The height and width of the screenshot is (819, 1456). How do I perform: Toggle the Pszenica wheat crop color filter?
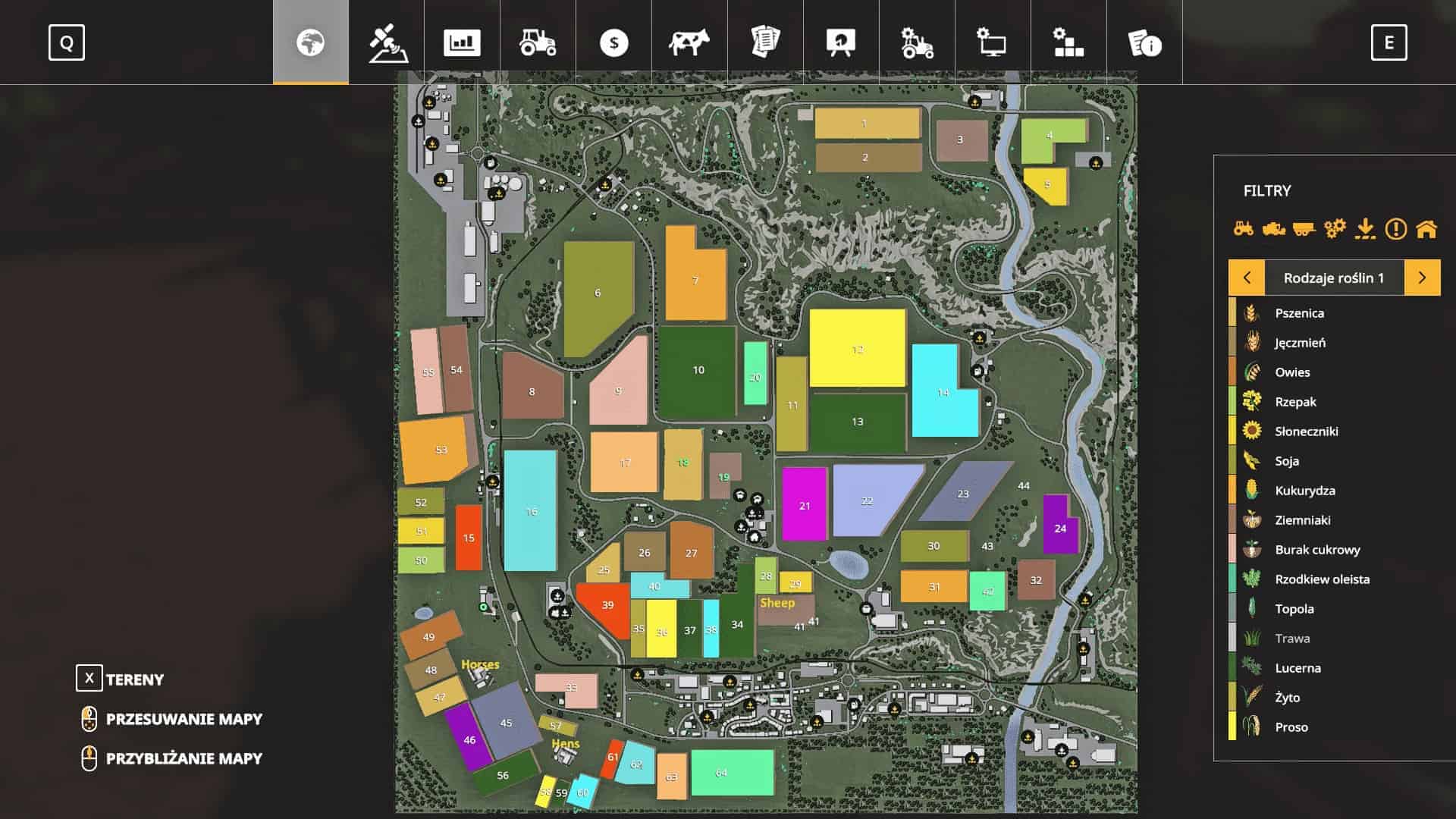pos(1298,313)
